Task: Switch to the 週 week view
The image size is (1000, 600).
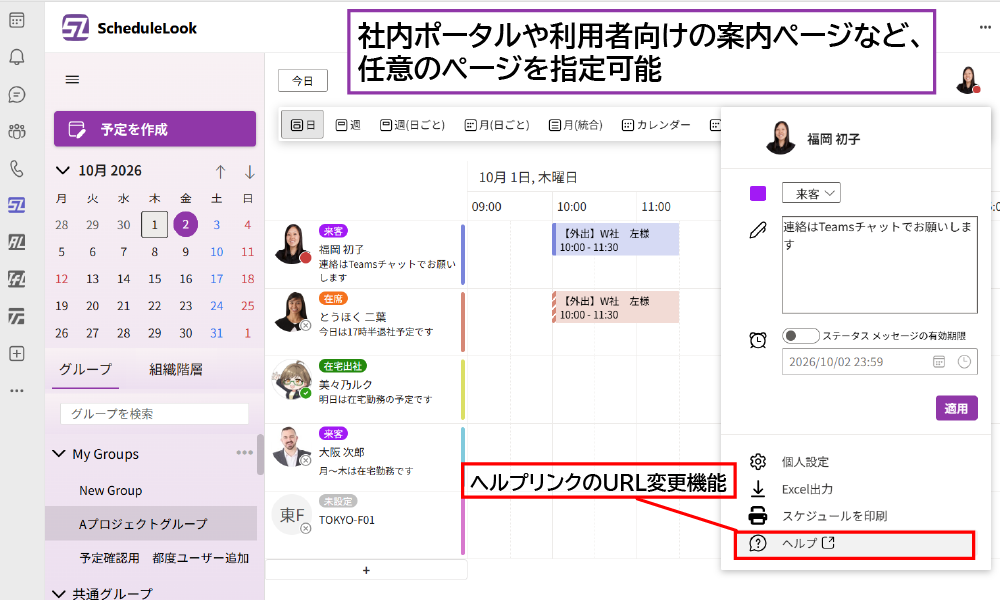Action: click(348, 125)
